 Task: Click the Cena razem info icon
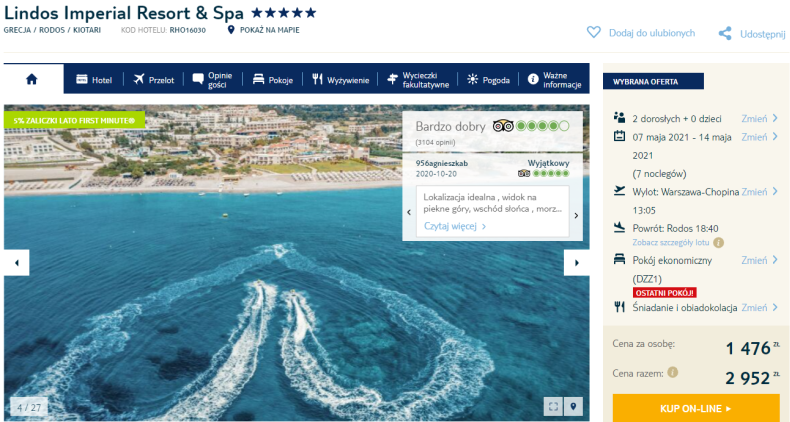(x=673, y=372)
